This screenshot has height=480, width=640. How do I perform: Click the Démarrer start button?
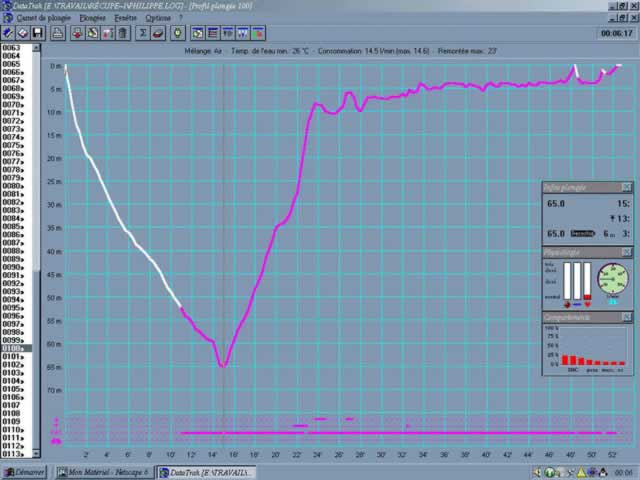[24, 473]
